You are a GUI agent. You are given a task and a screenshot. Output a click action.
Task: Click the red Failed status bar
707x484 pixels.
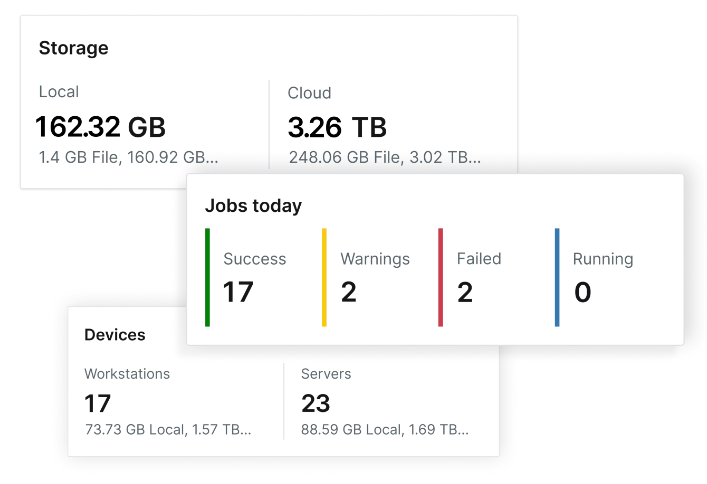pyautogui.click(x=440, y=277)
